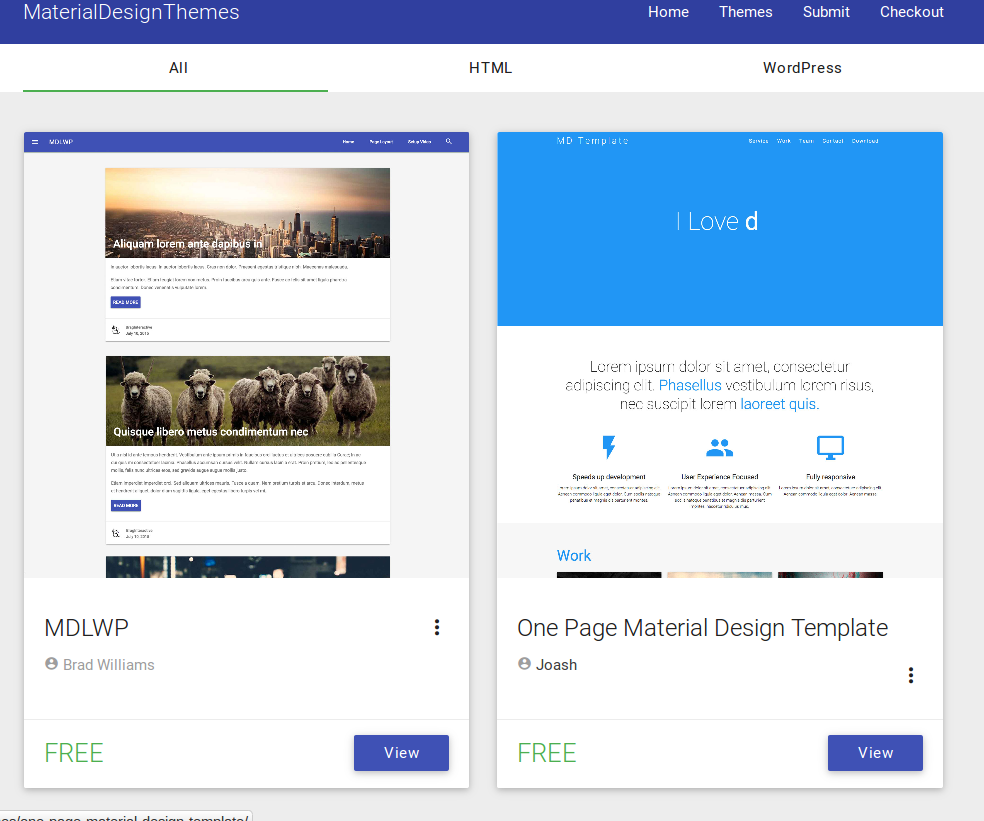Click the search icon in the MDLWP preview

pyautogui.click(x=449, y=142)
